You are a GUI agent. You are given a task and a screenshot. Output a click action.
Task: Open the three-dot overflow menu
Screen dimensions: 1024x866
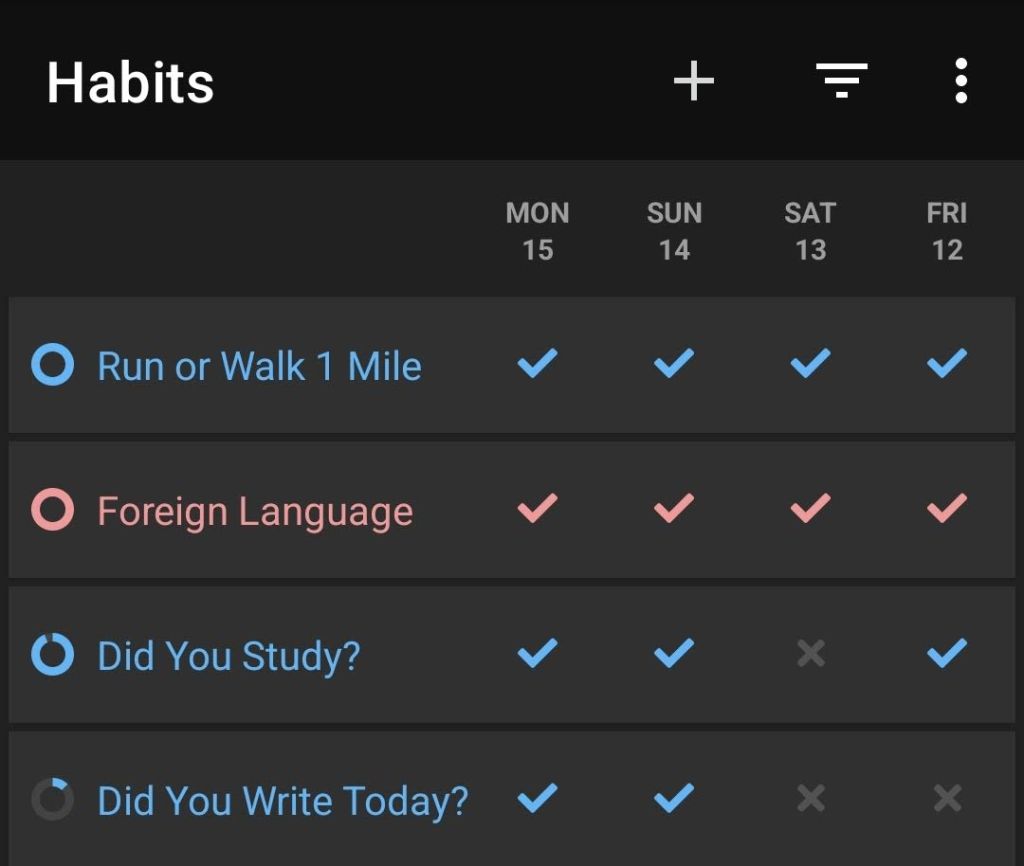(960, 81)
